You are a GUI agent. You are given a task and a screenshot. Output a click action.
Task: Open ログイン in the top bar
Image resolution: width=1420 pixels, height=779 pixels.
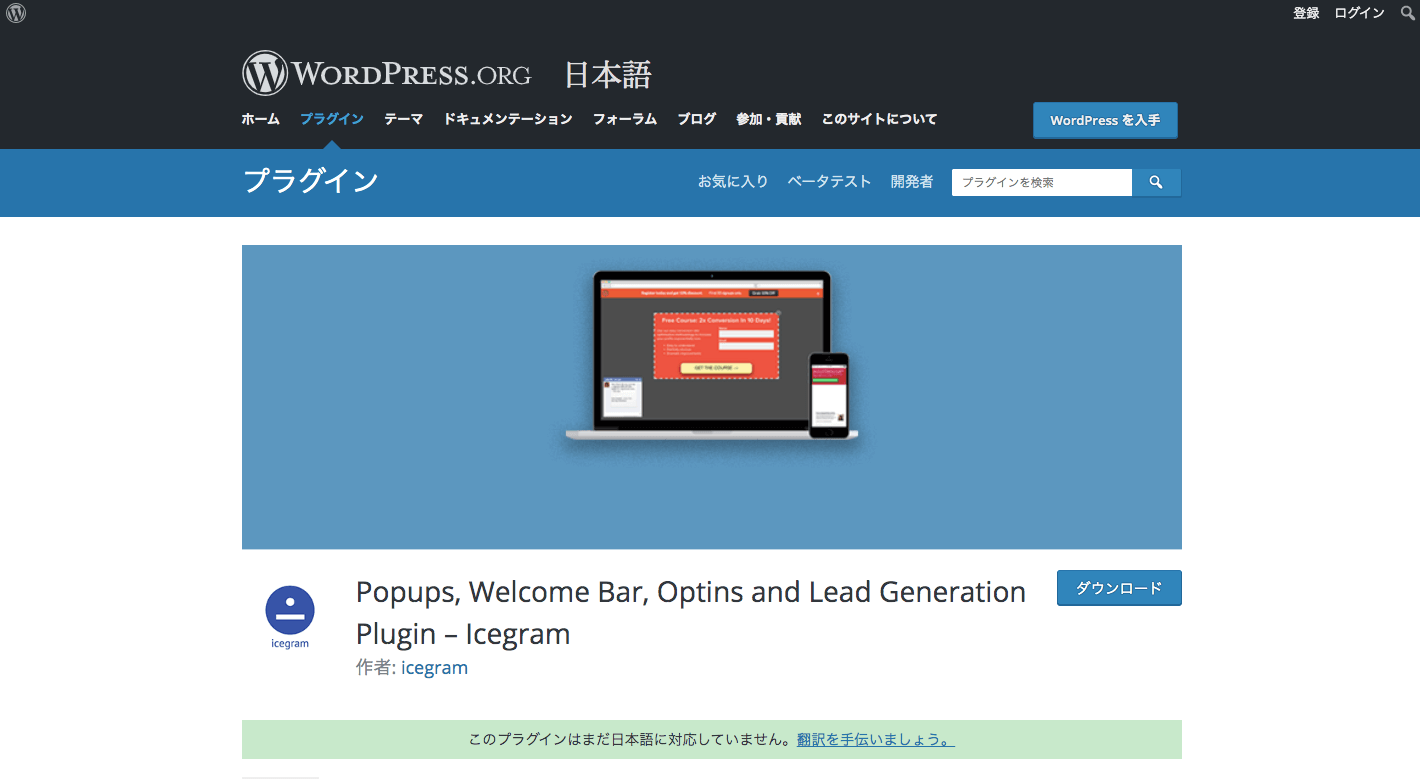tap(1359, 13)
